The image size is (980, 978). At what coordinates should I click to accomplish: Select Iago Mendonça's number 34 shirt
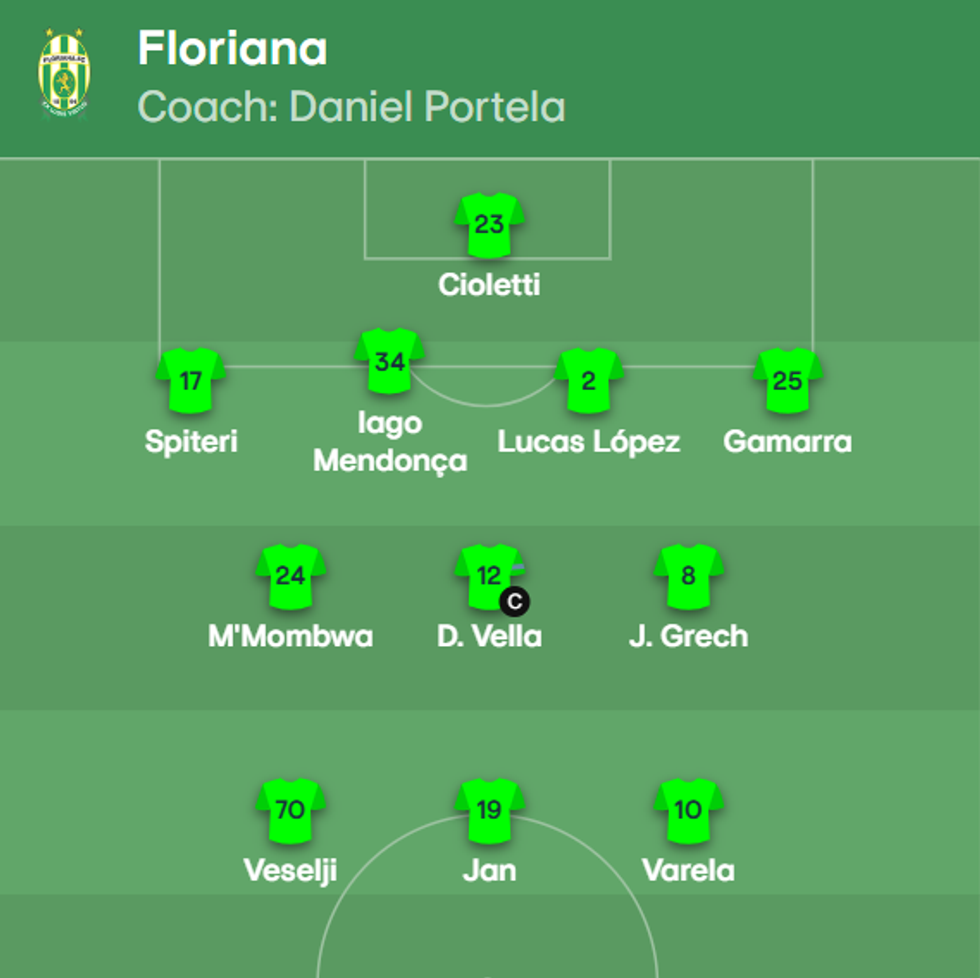(389, 362)
